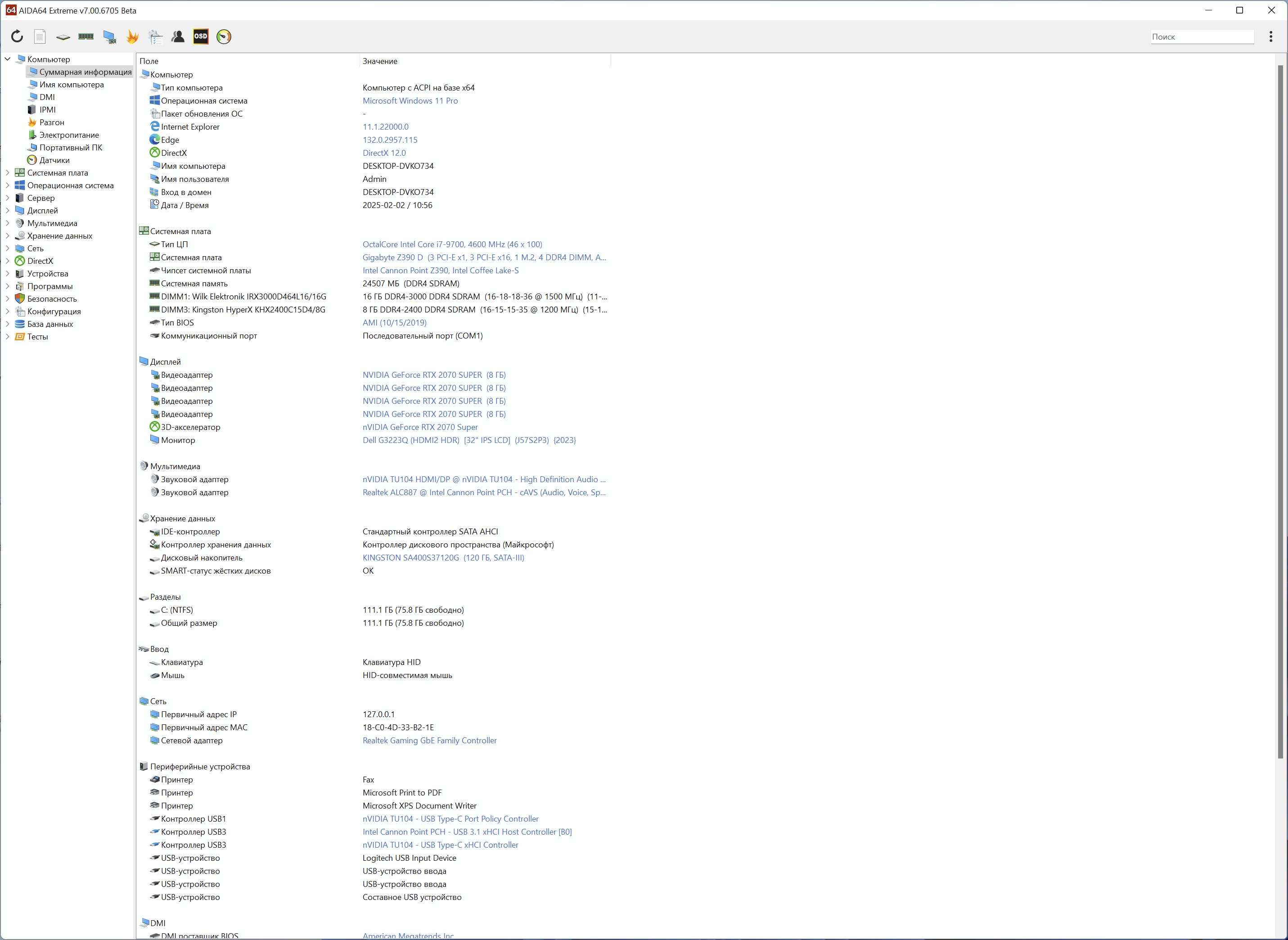1288x940 pixels.
Task: Open the Report toolbar icon
Action: 40,37
